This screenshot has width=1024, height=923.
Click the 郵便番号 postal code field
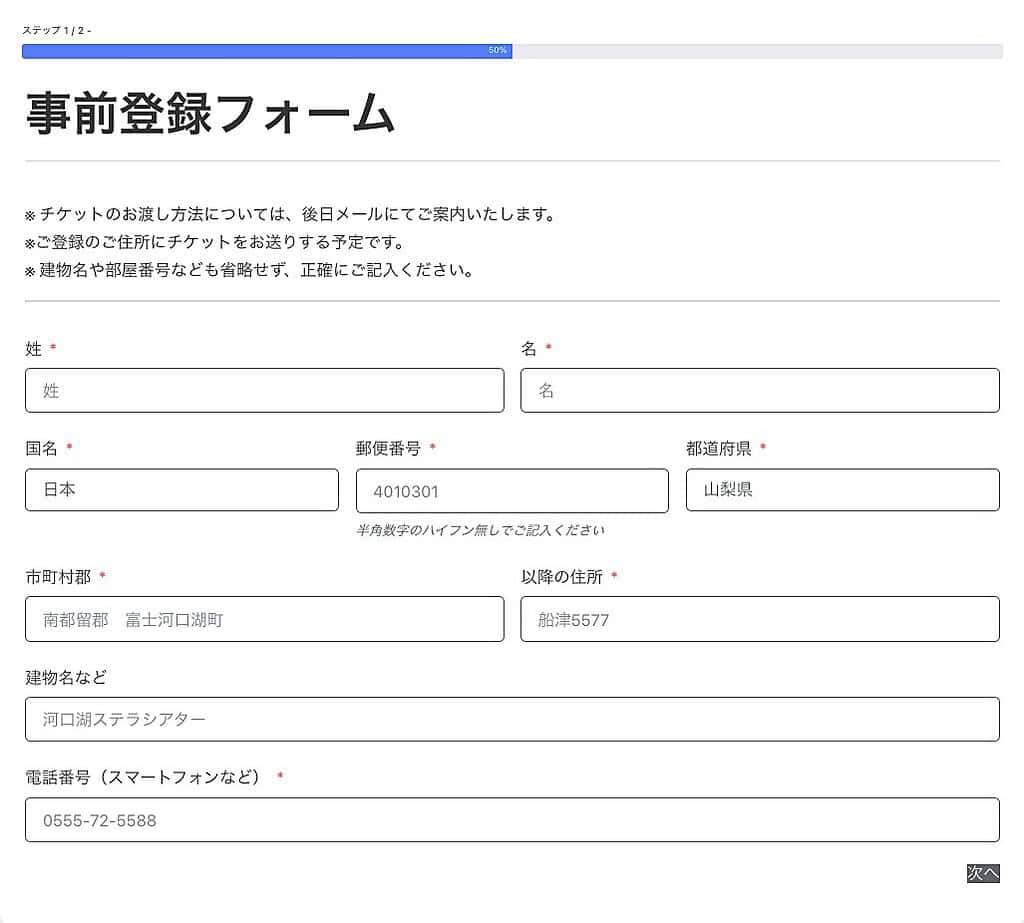pyautogui.click(x=512, y=490)
